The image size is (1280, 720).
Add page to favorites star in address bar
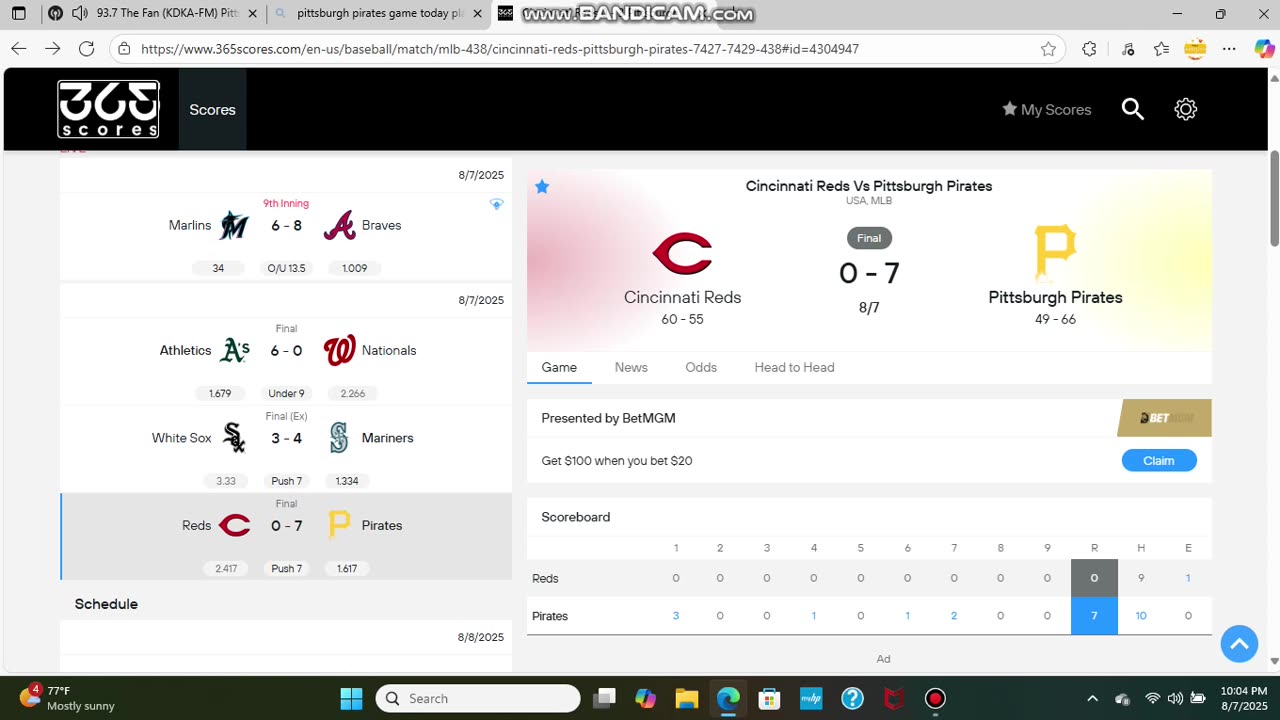1048,49
